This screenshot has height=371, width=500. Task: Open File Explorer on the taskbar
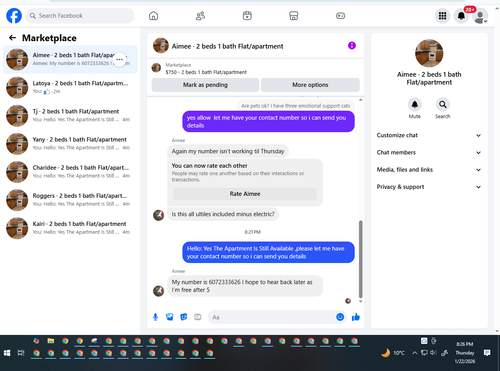point(51,341)
